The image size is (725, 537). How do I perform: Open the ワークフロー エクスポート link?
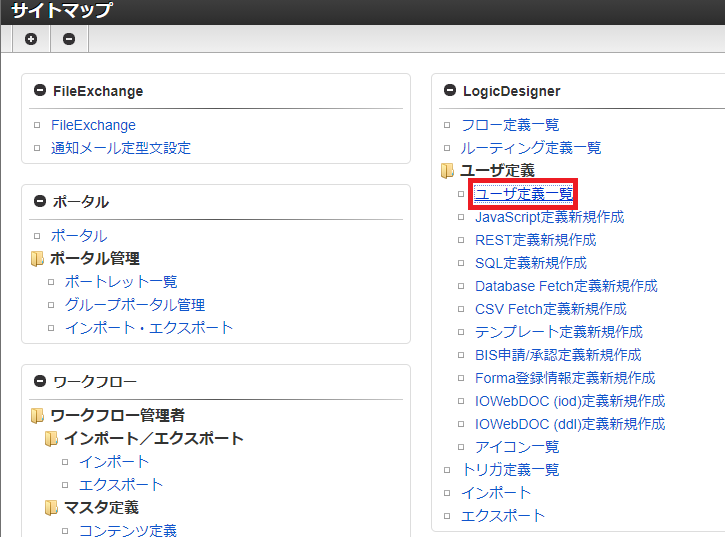point(121,485)
